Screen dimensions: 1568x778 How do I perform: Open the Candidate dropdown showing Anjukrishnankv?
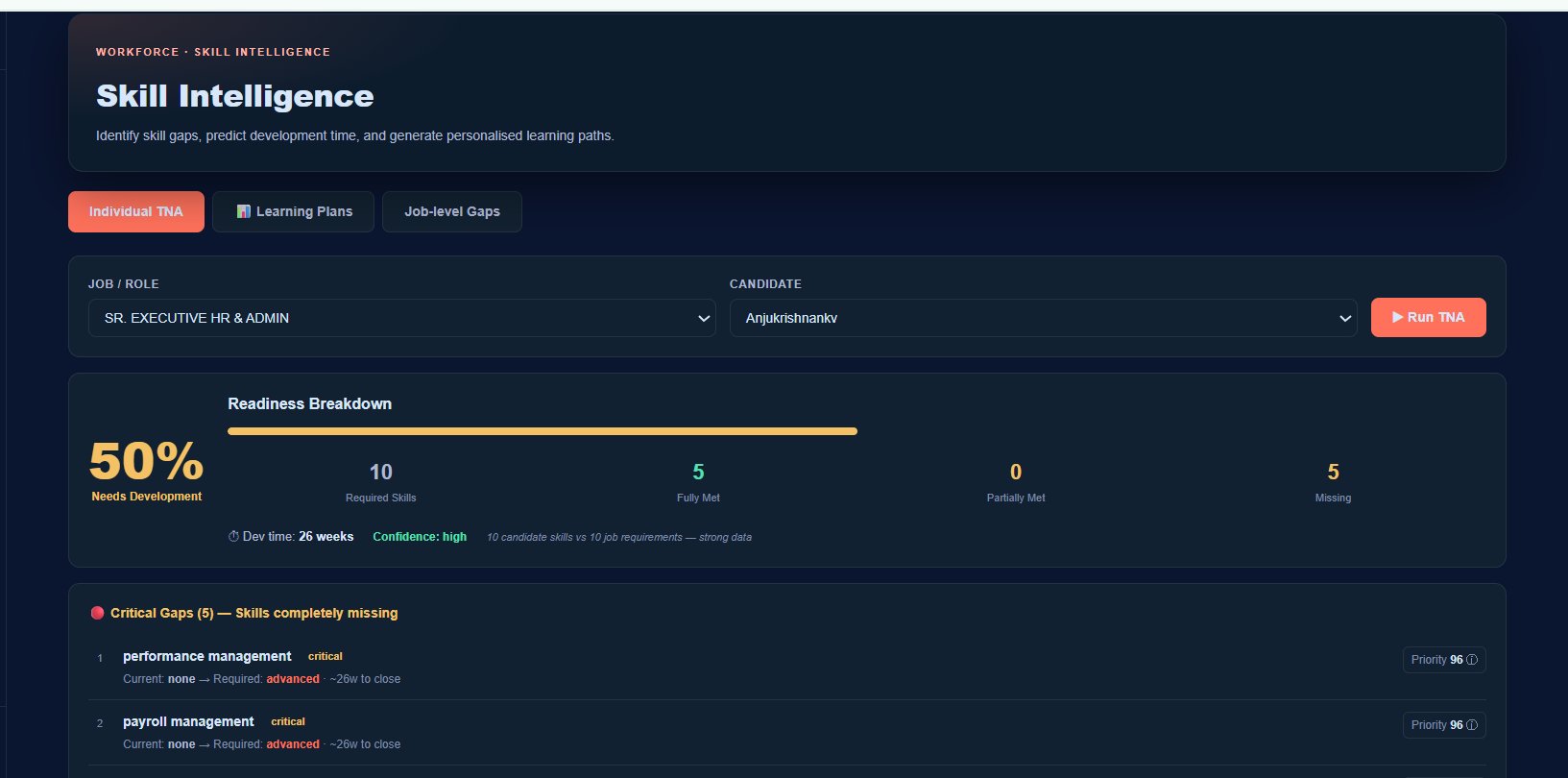click(1044, 318)
